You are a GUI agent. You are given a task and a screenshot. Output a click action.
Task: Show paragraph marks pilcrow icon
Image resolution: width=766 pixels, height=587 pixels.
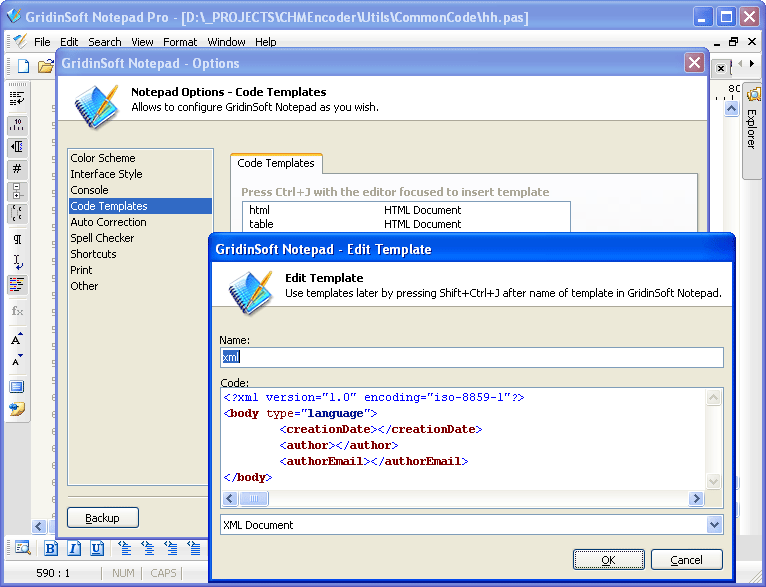(x=17, y=239)
